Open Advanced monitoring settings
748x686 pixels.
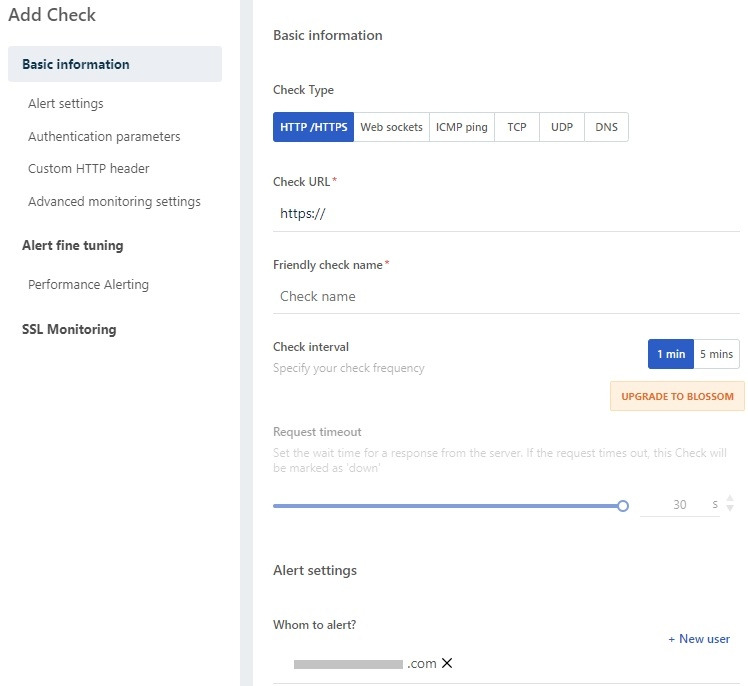(x=114, y=202)
